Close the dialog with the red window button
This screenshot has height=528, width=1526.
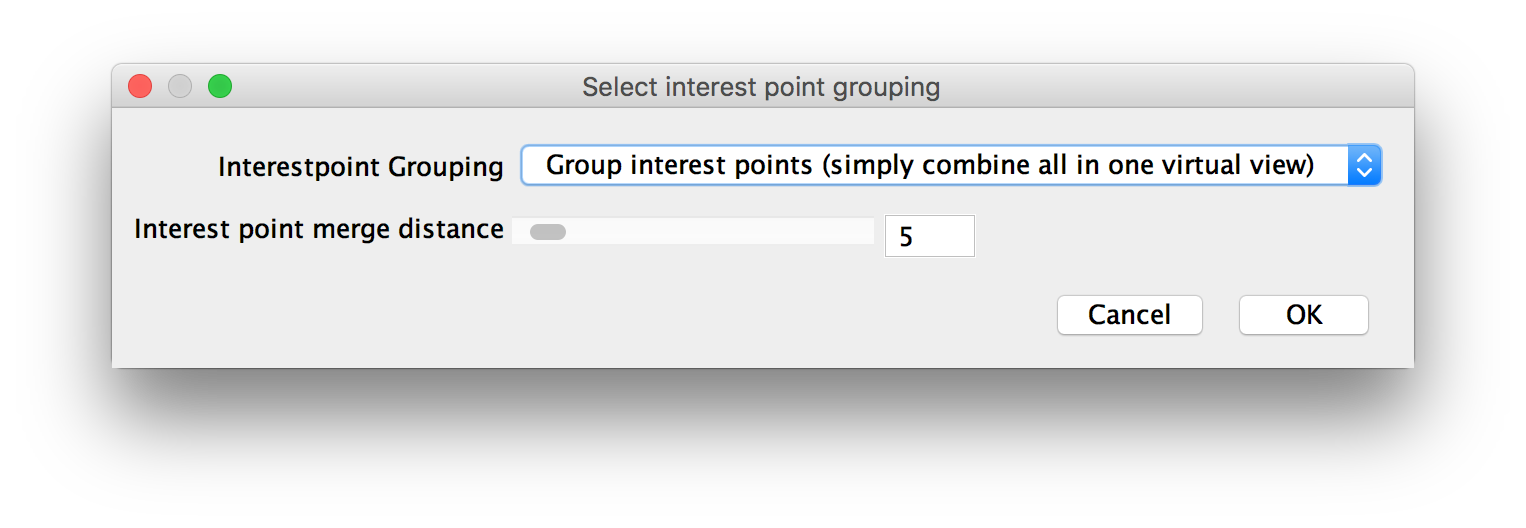[140, 87]
